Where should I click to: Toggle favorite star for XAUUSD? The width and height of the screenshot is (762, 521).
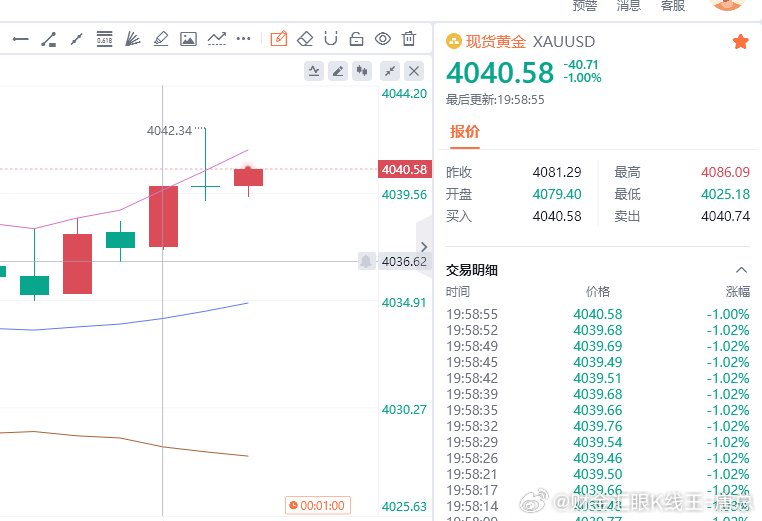tap(740, 42)
